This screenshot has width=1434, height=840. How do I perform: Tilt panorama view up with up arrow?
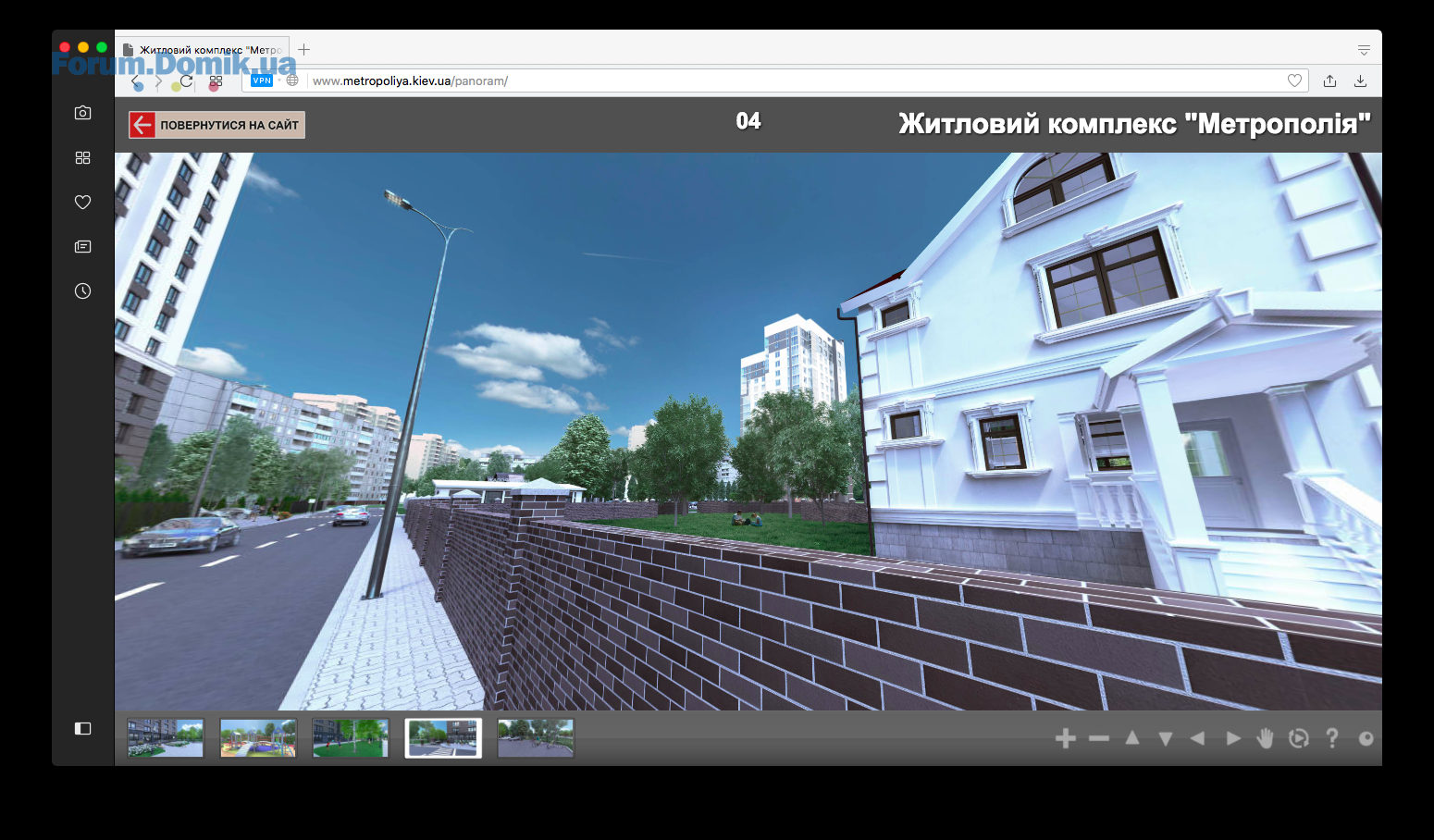coord(1132,737)
